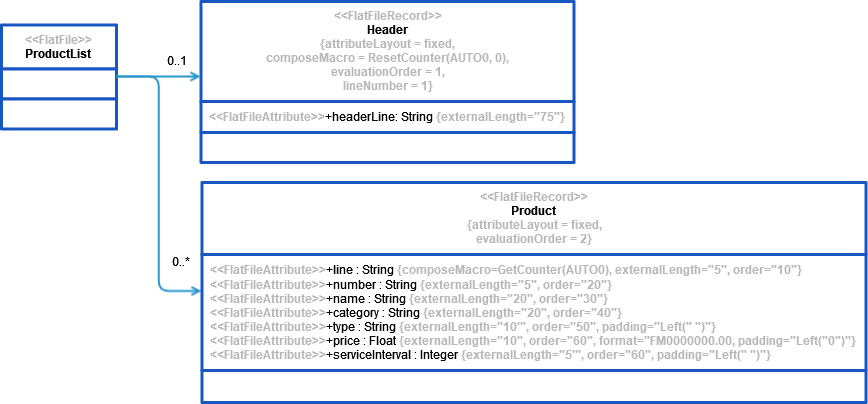868x404 pixels.
Task: Click the 0..* multiplicity label
Action: pos(180,262)
